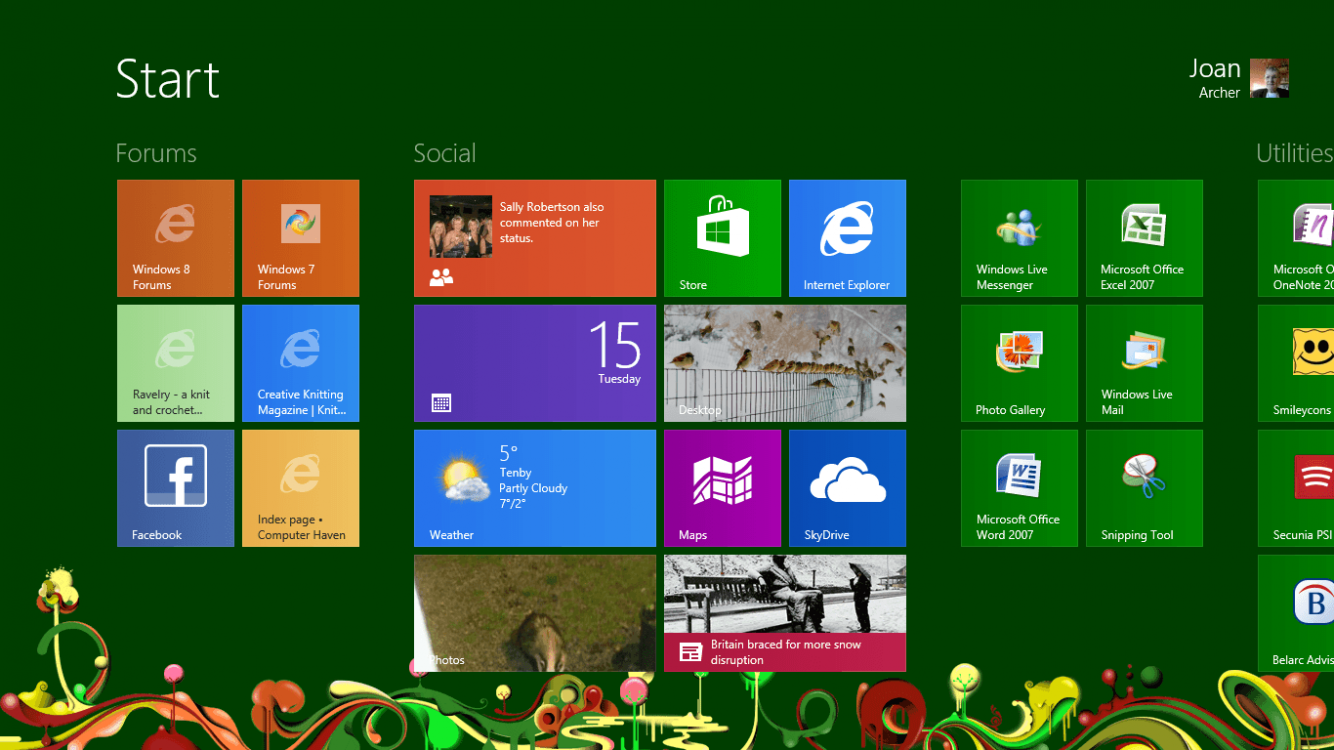
Task: Open the Britain snow disruption news tile
Action: click(x=784, y=613)
